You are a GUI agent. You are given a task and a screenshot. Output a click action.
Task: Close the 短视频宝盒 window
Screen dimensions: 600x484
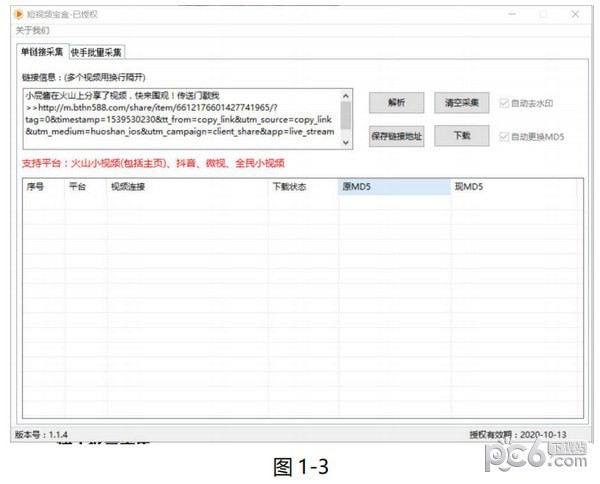(x=575, y=14)
